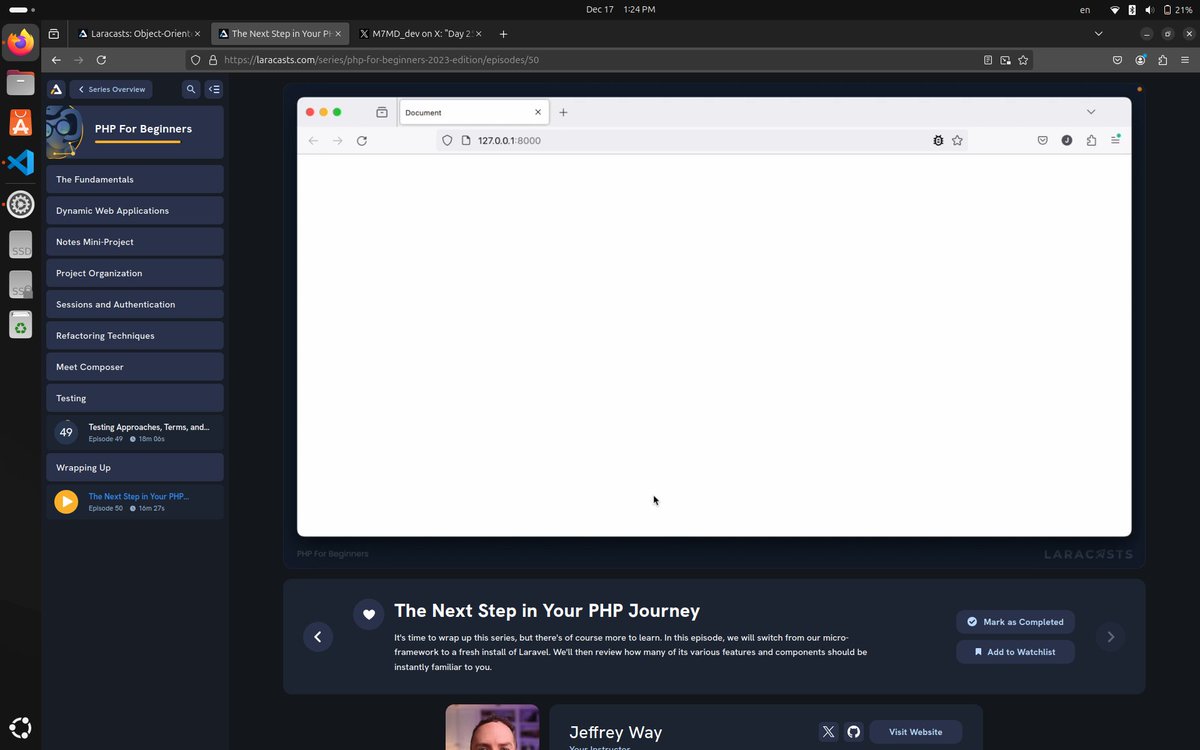1200x750 pixels.
Task: Open picture-in-picture icon in address bar
Action: point(1005,60)
